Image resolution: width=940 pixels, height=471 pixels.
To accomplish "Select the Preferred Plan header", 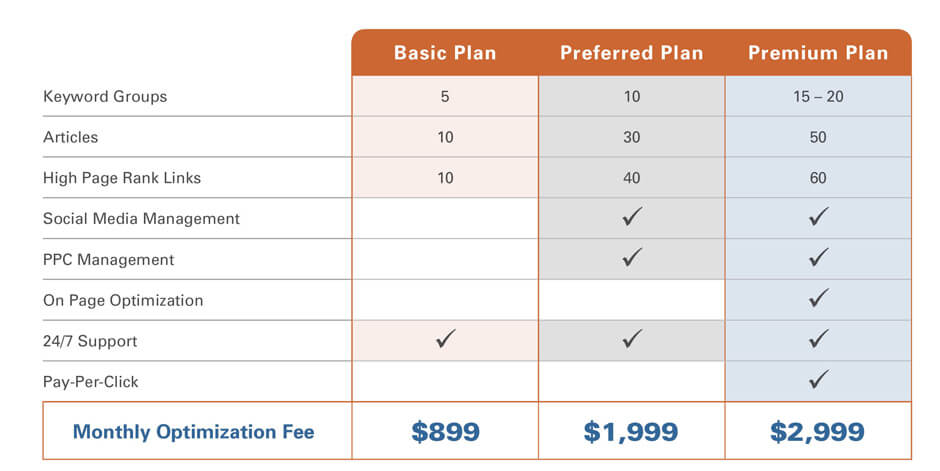I will 631,53.
